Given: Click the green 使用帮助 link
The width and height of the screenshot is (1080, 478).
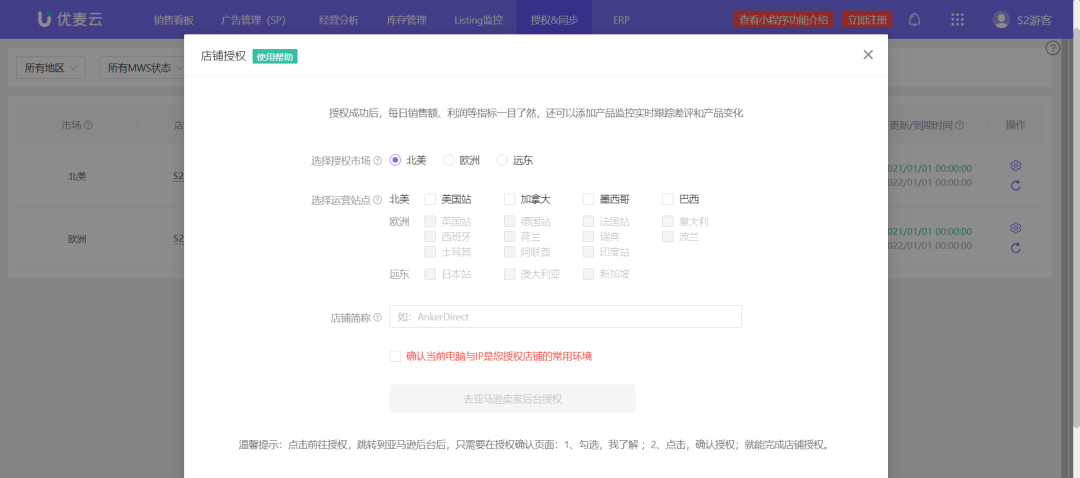Looking at the screenshot, I should click(x=275, y=56).
